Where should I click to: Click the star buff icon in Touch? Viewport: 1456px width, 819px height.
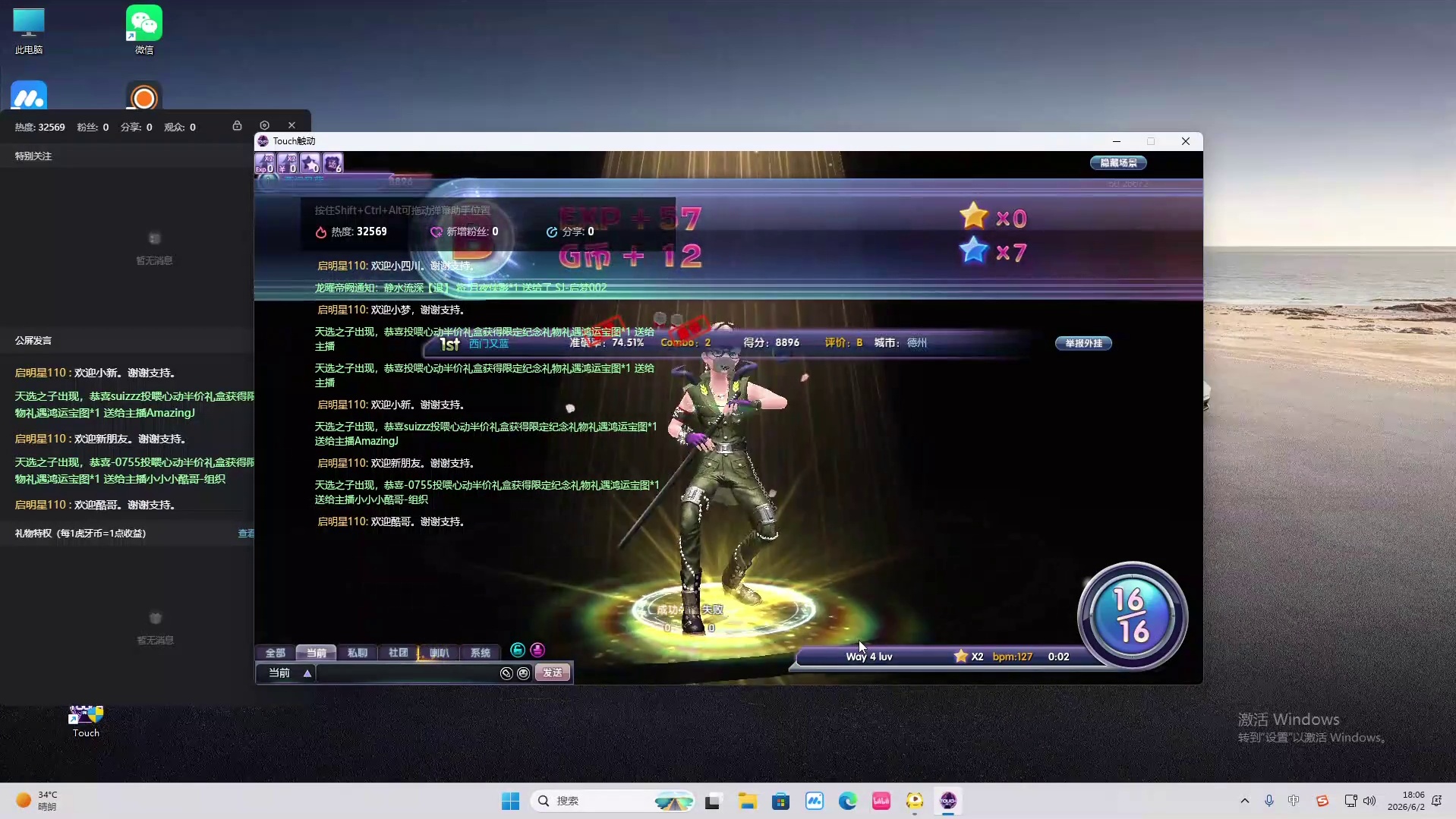click(310, 163)
